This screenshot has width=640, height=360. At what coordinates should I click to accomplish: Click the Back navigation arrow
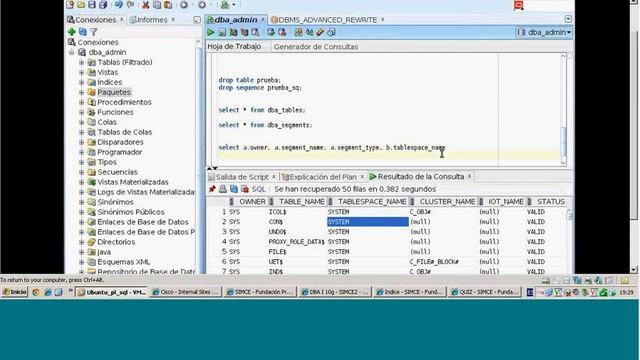[x=184, y=5]
